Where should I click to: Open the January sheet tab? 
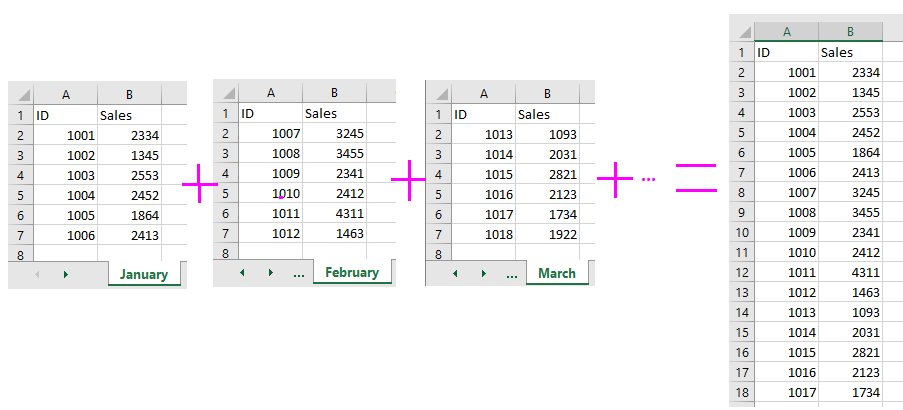tap(144, 274)
